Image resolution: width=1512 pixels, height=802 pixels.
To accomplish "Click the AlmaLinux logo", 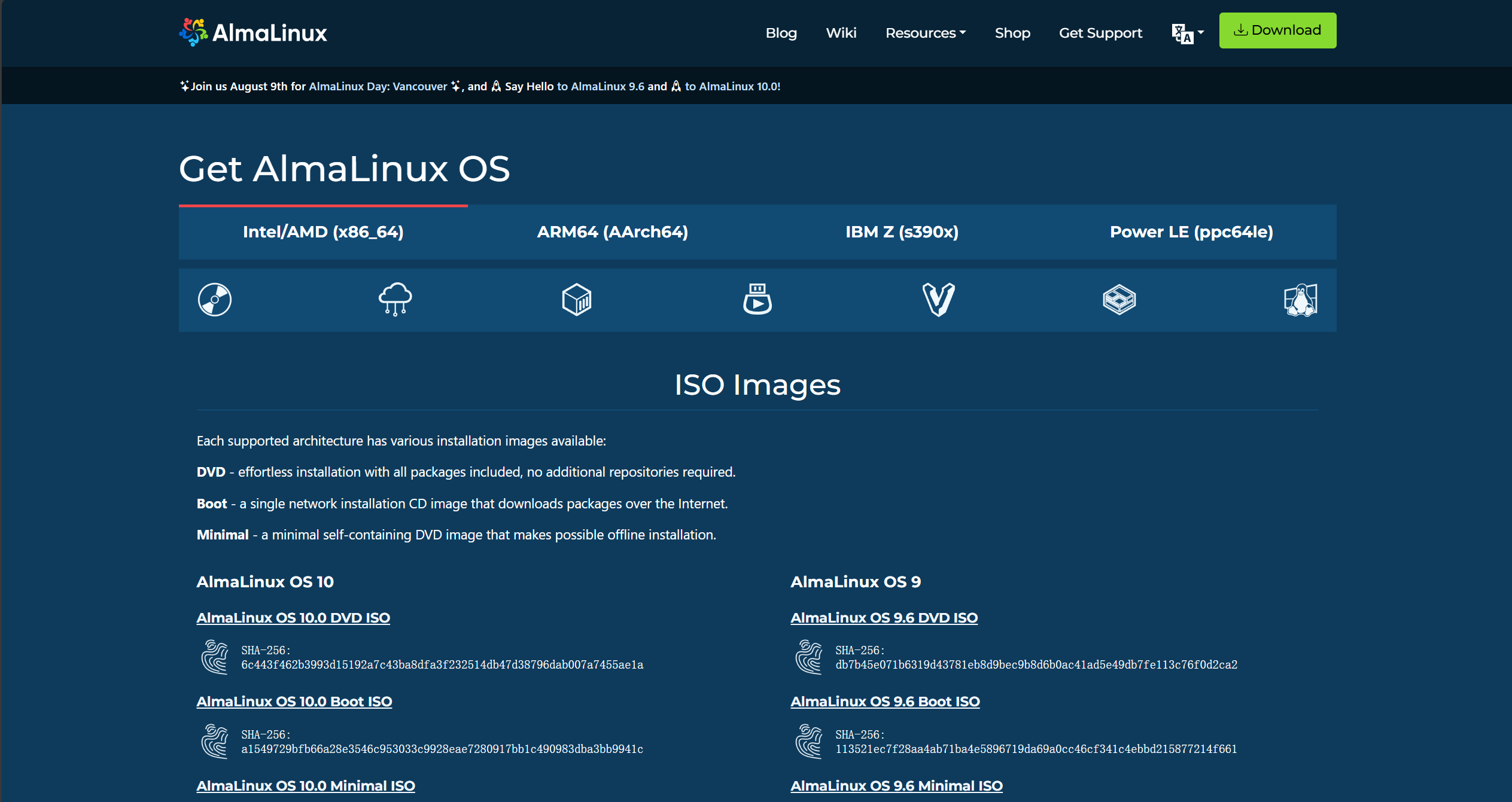I will point(252,32).
